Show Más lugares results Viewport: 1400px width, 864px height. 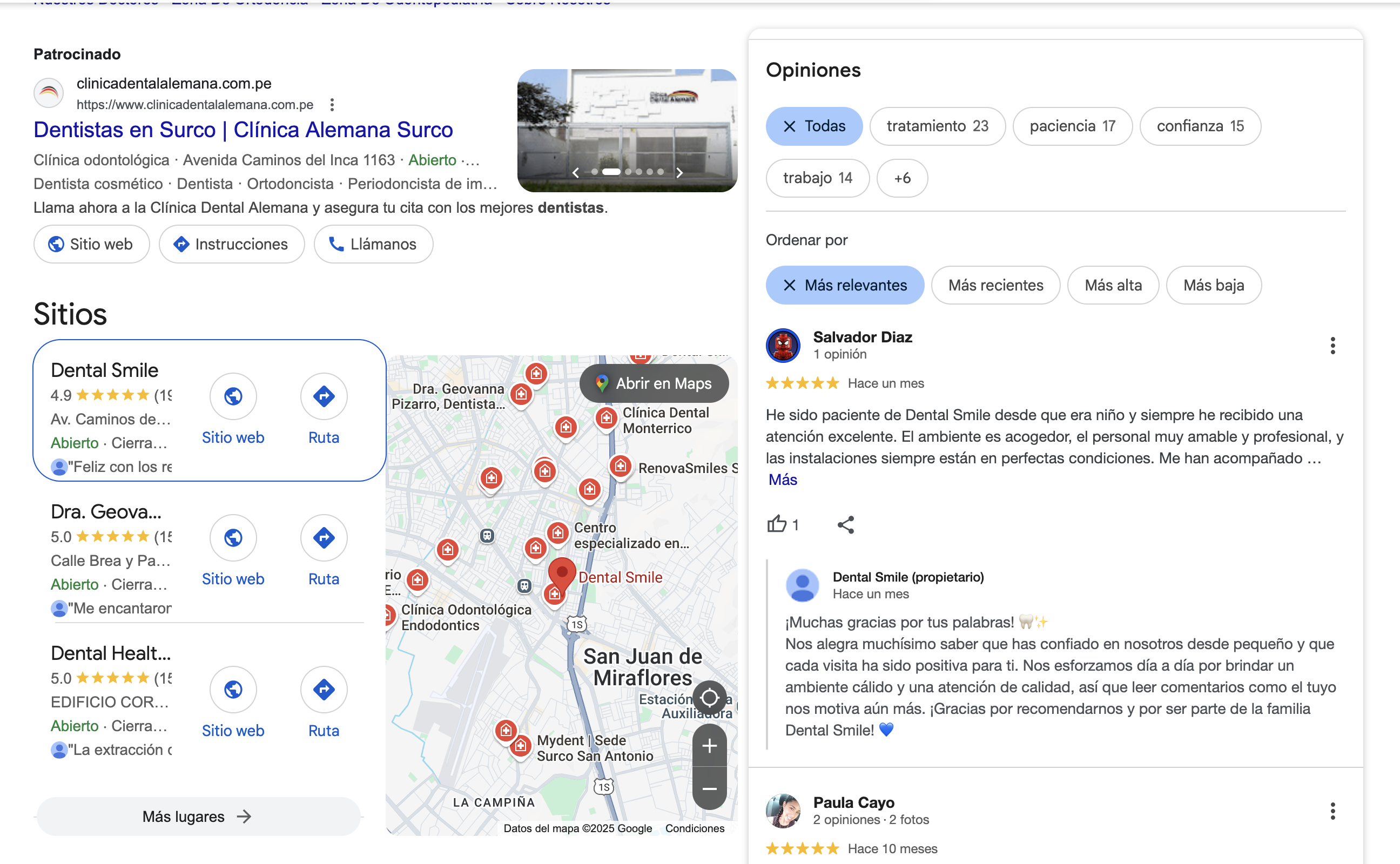tap(198, 816)
